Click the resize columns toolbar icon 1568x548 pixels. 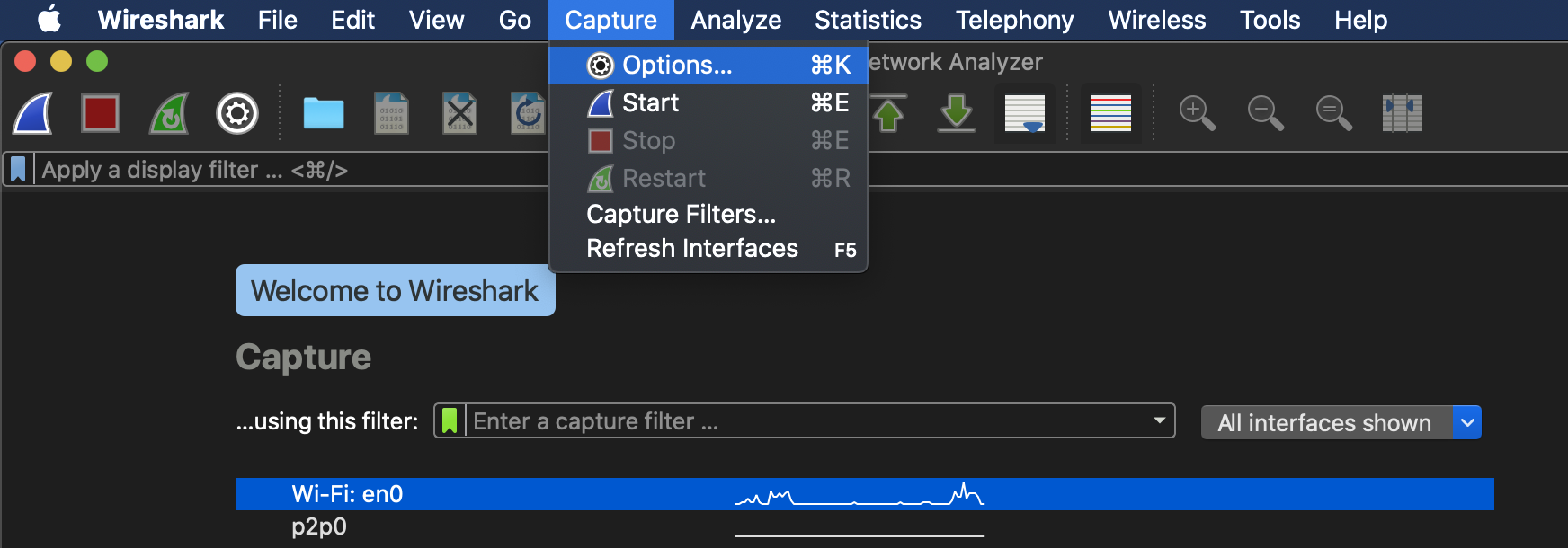point(1402,114)
